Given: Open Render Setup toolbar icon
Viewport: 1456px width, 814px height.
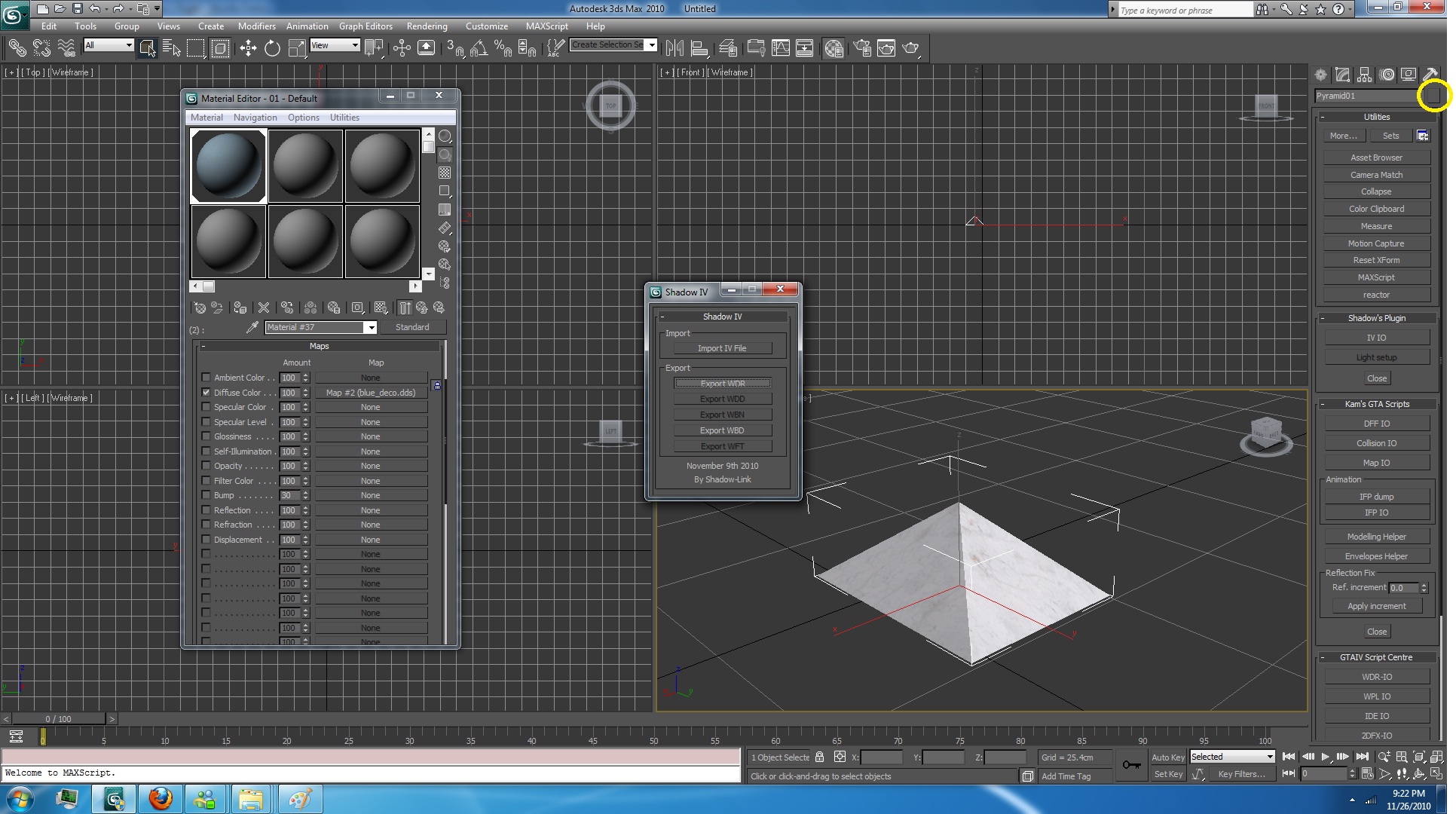Looking at the screenshot, I should [862, 48].
